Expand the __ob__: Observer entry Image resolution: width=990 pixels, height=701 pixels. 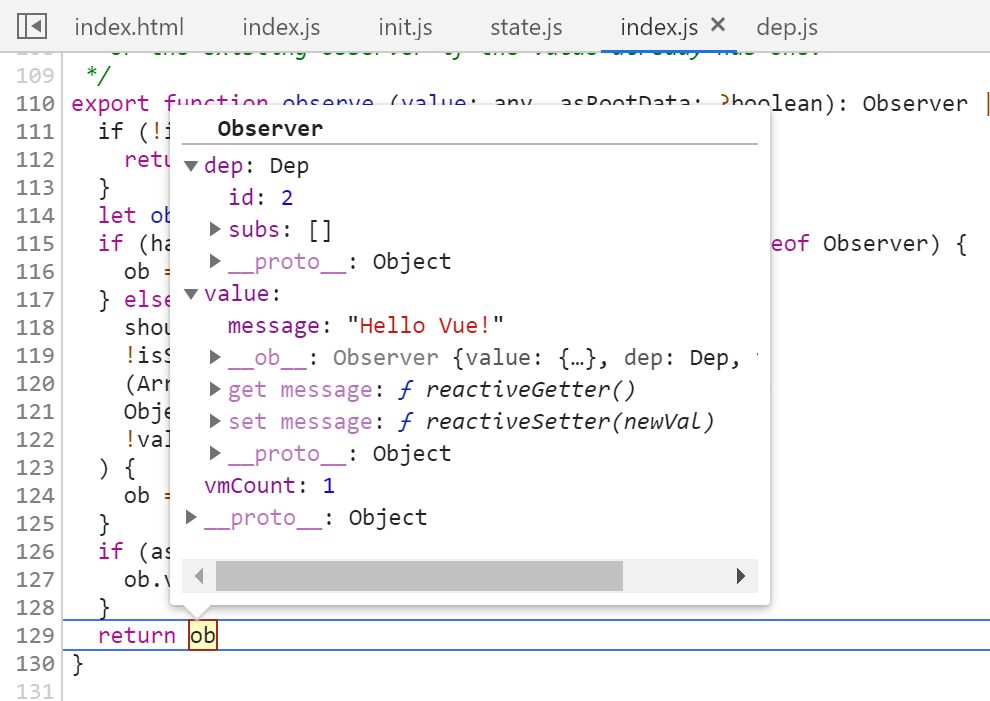(215, 357)
